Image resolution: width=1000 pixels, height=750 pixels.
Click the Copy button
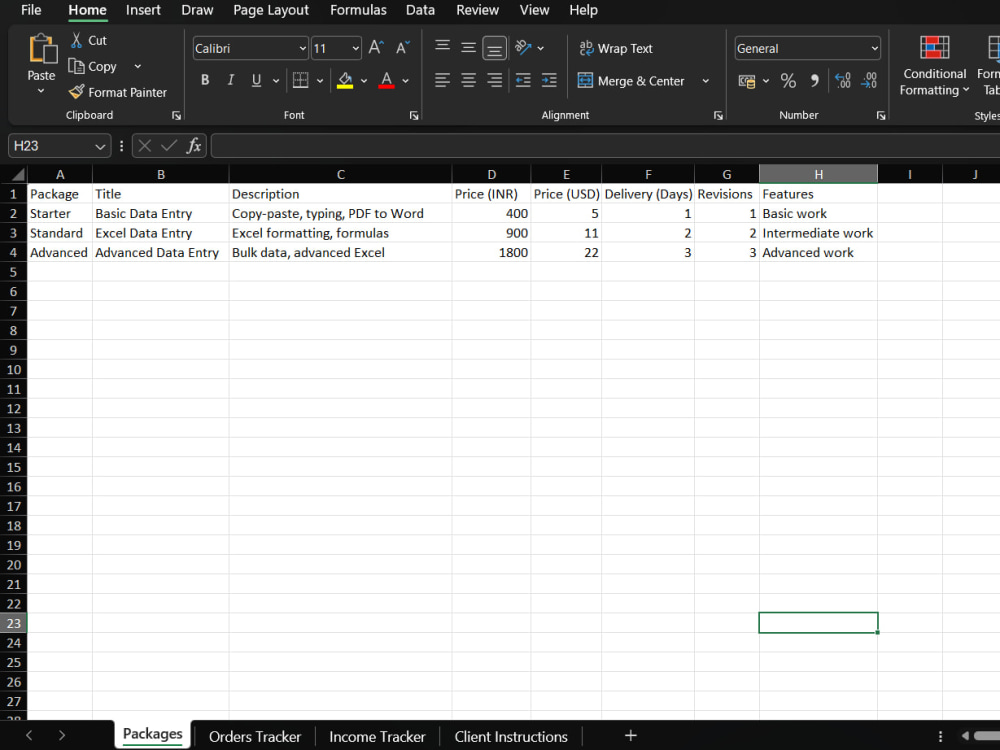(93, 66)
